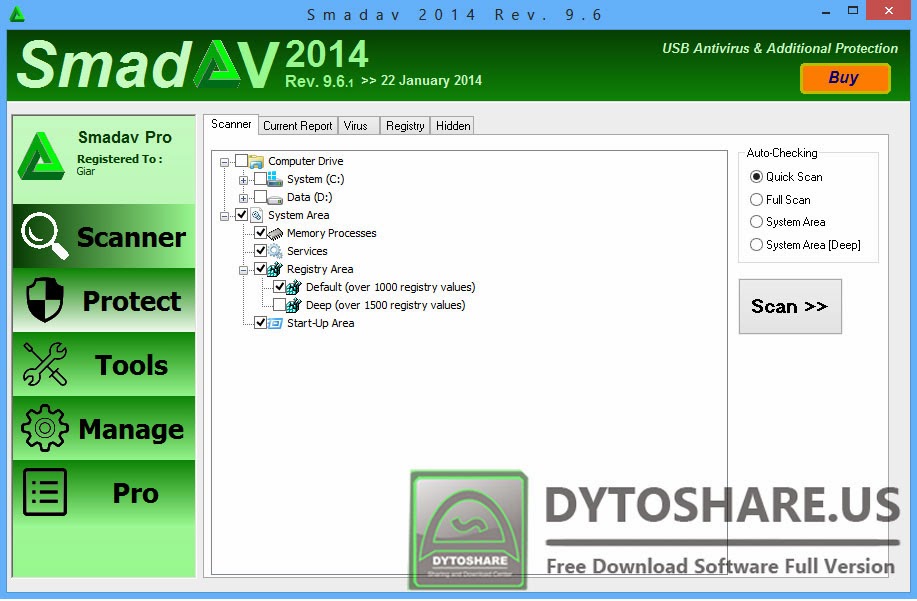Collapse the Registry Area tree node
917x601 pixels.
point(243,270)
